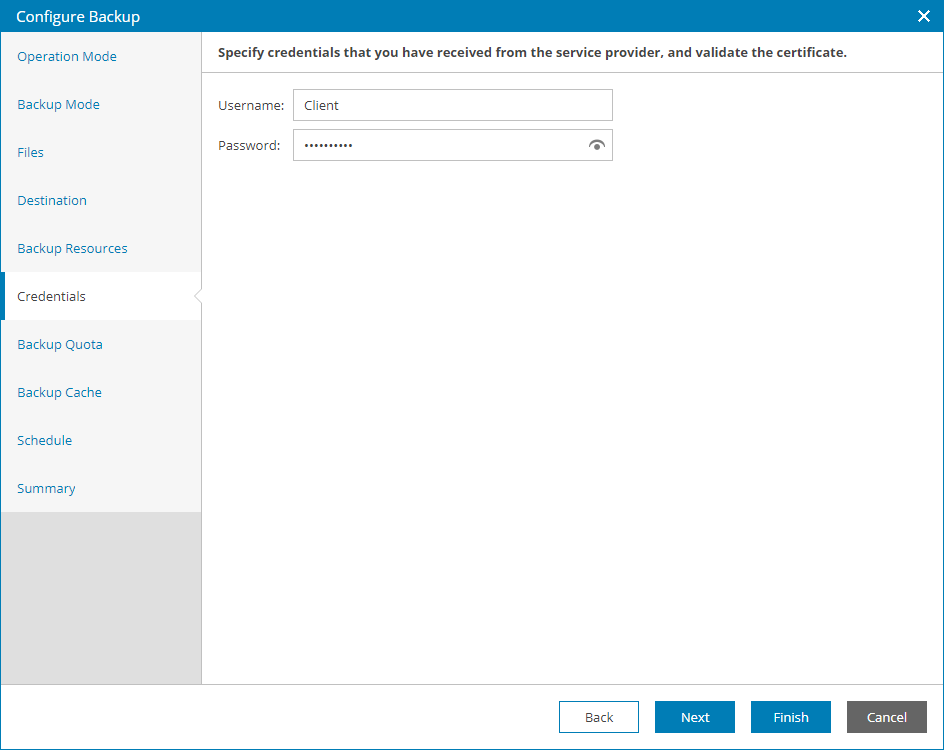The width and height of the screenshot is (944, 750).
Task: Close the Configure Backup dialog
Action: point(924,16)
